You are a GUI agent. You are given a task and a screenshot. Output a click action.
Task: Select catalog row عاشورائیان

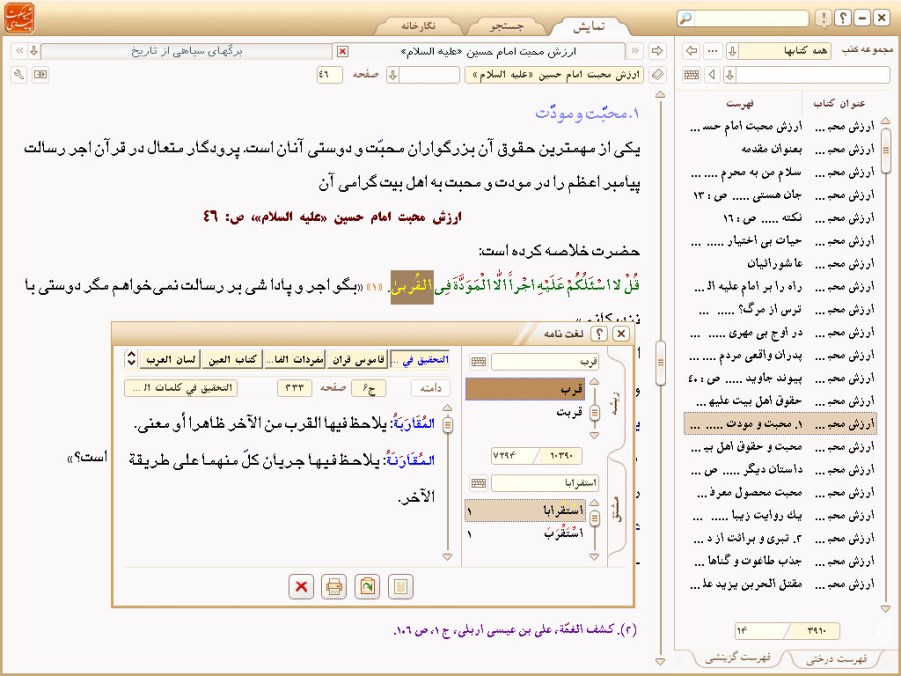[x=780, y=263]
